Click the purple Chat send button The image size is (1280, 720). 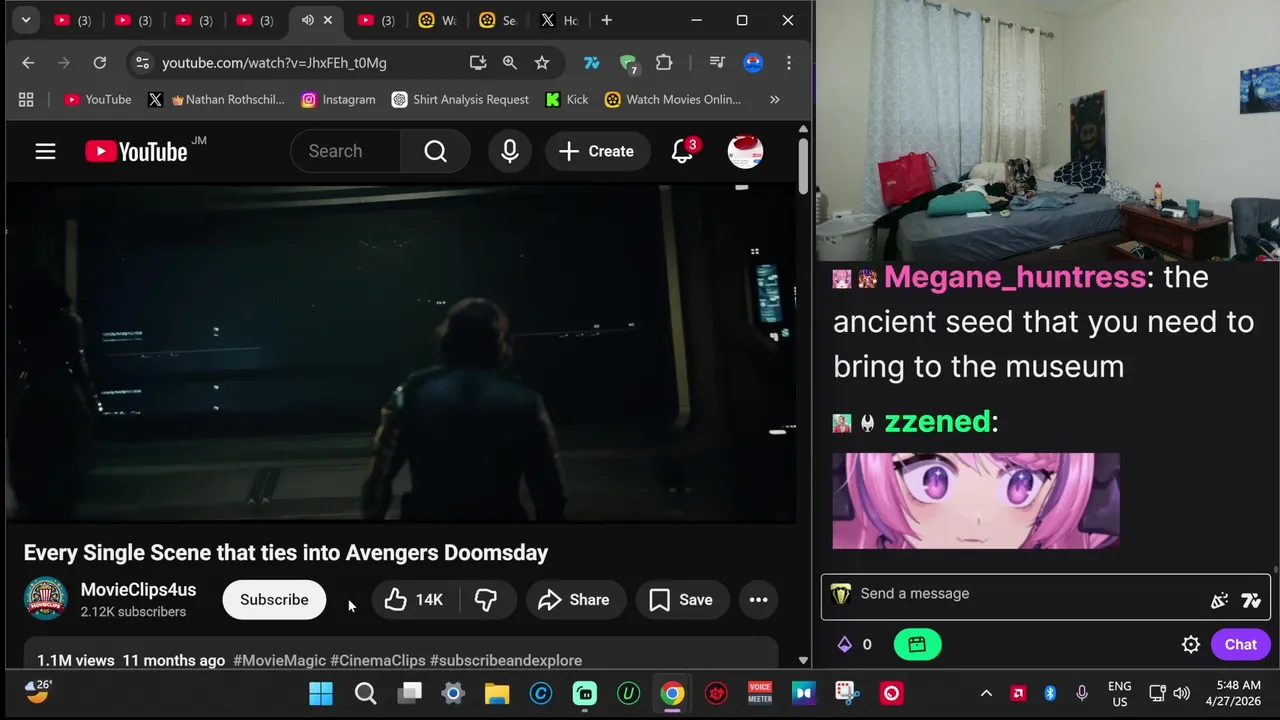pos(1240,645)
